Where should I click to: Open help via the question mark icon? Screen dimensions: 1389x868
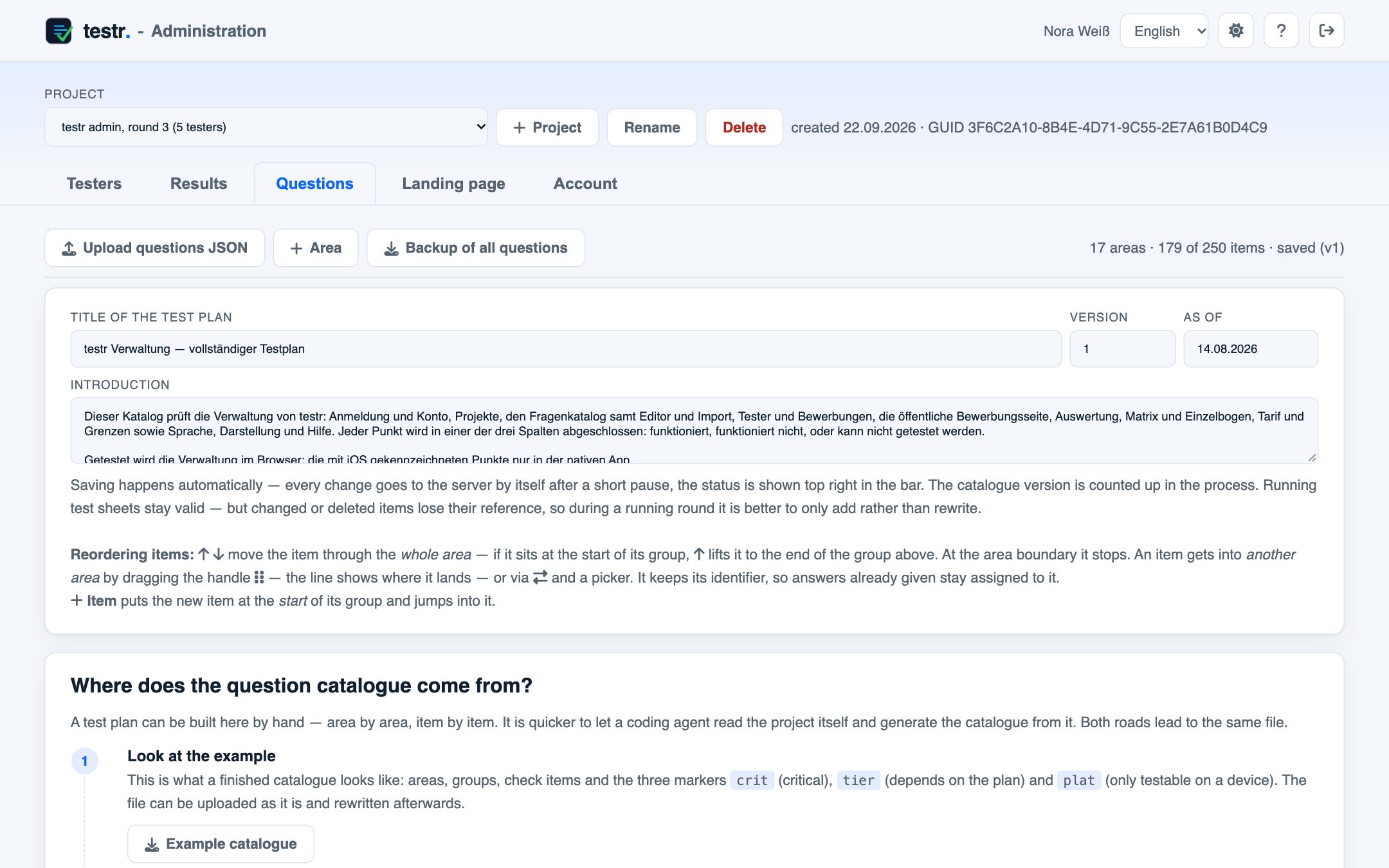1281,31
